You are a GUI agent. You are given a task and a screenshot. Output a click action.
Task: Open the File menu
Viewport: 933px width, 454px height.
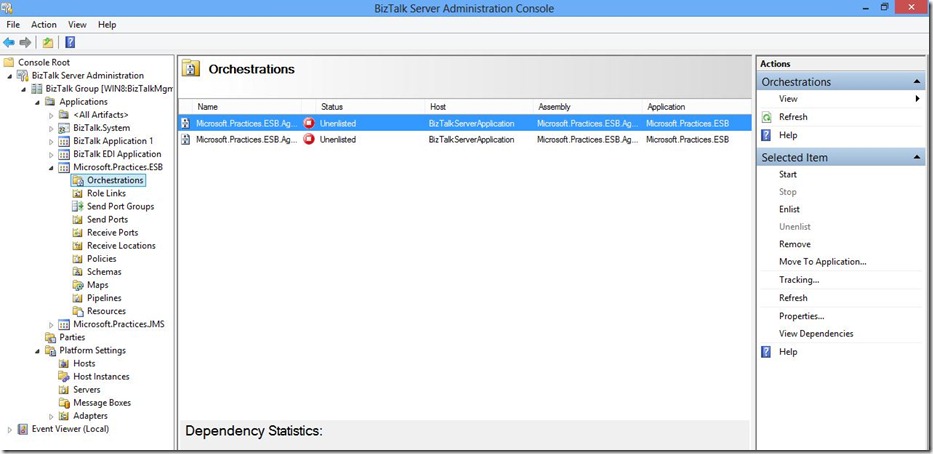(12, 24)
